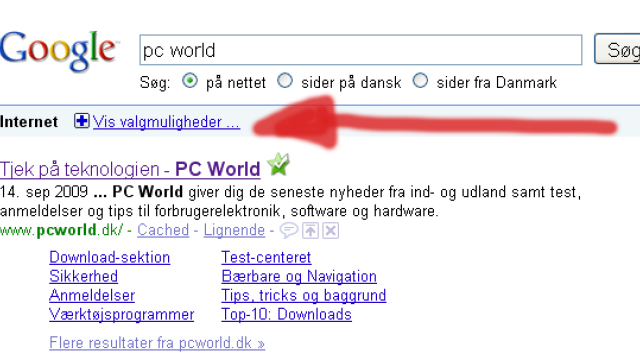
Task: Open the Download-sektion sitelink
Action: coord(109,258)
